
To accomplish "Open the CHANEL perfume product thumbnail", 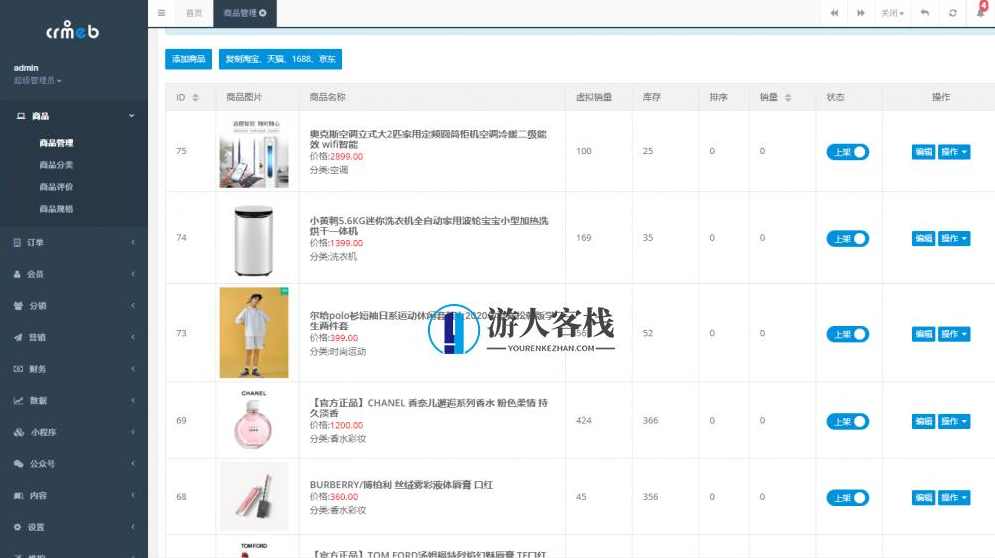I will click(254, 420).
